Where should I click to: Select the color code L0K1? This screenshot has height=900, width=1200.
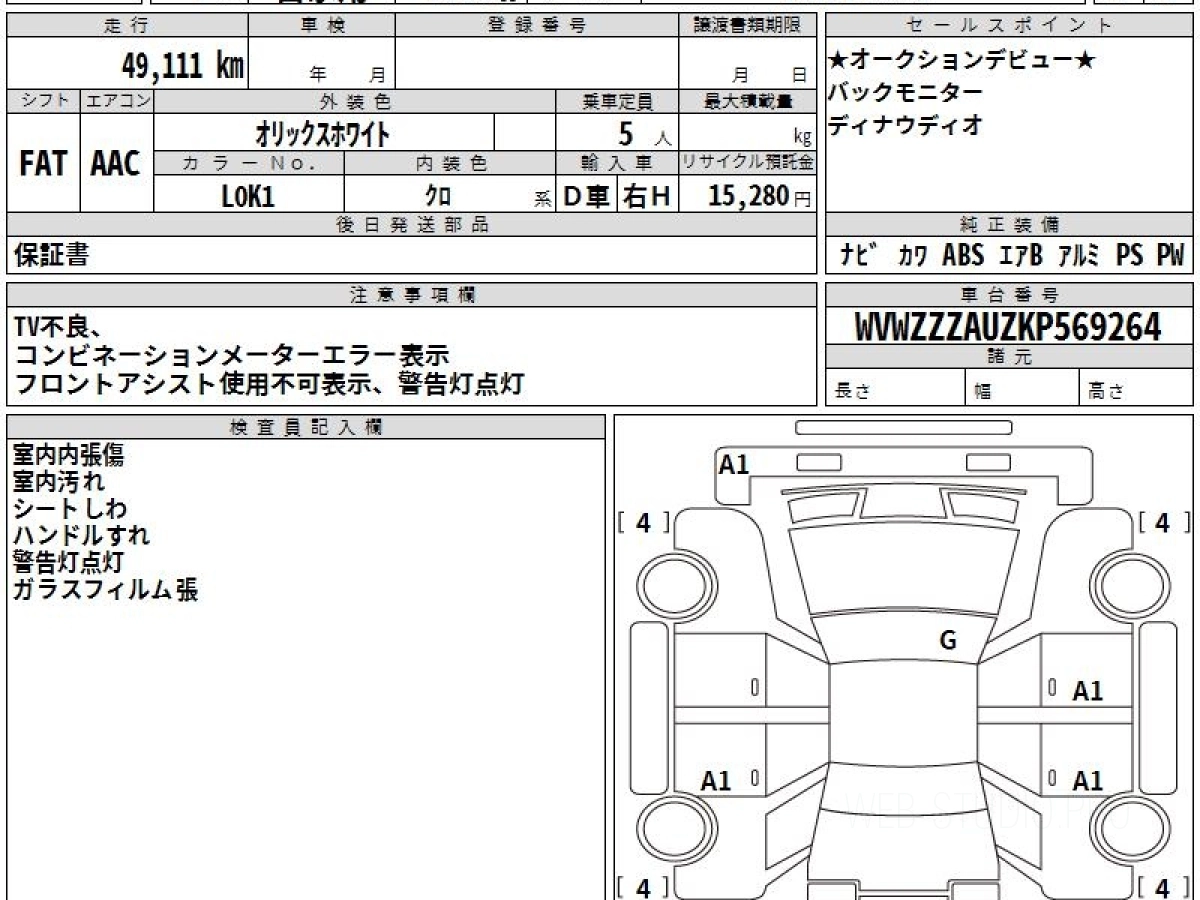click(x=248, y=196)
